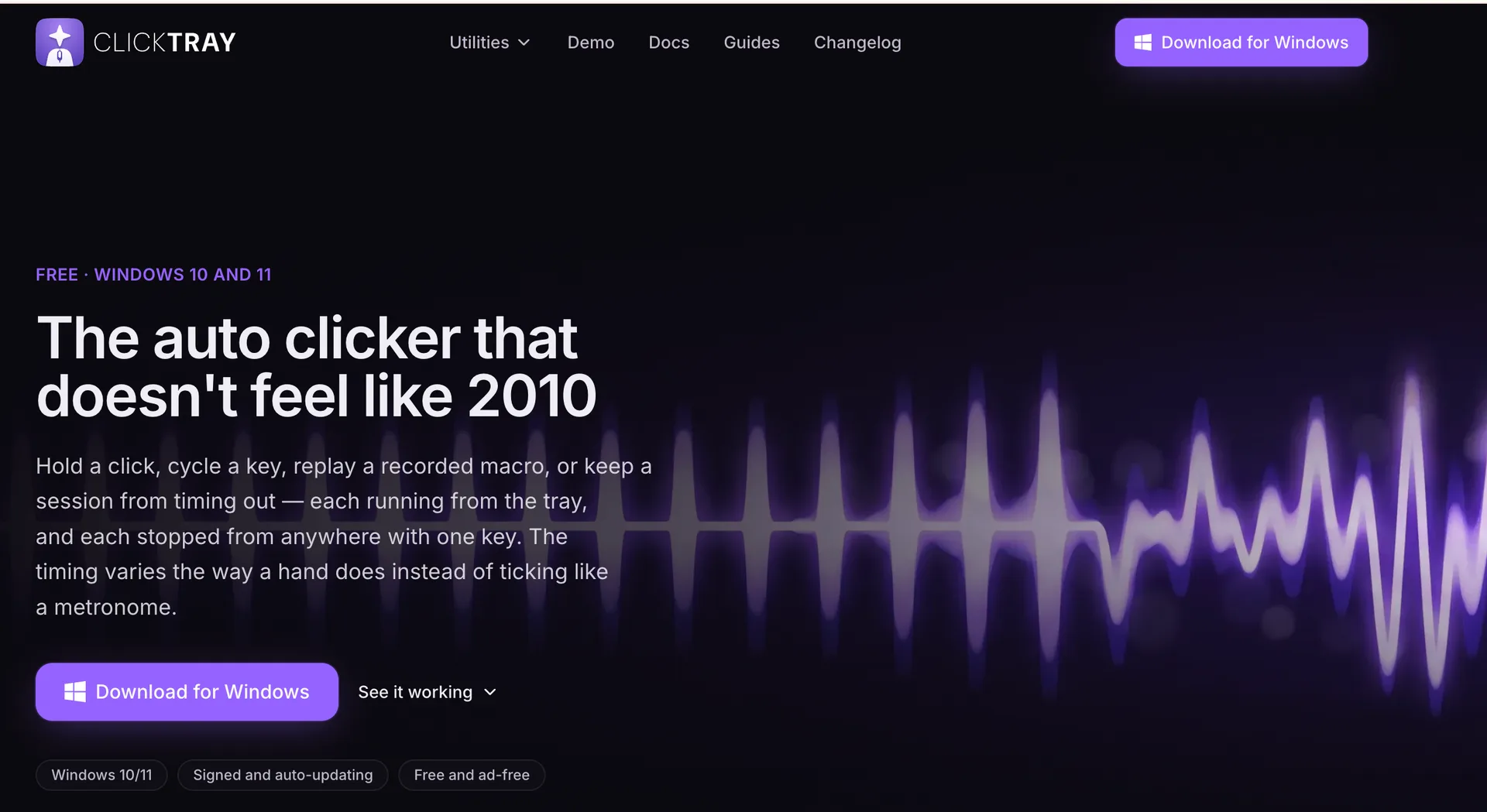The width and height of the screenshot is (1487, 812).
Task: Click the Signed and auto-updating badge
Action: point(283,775)
